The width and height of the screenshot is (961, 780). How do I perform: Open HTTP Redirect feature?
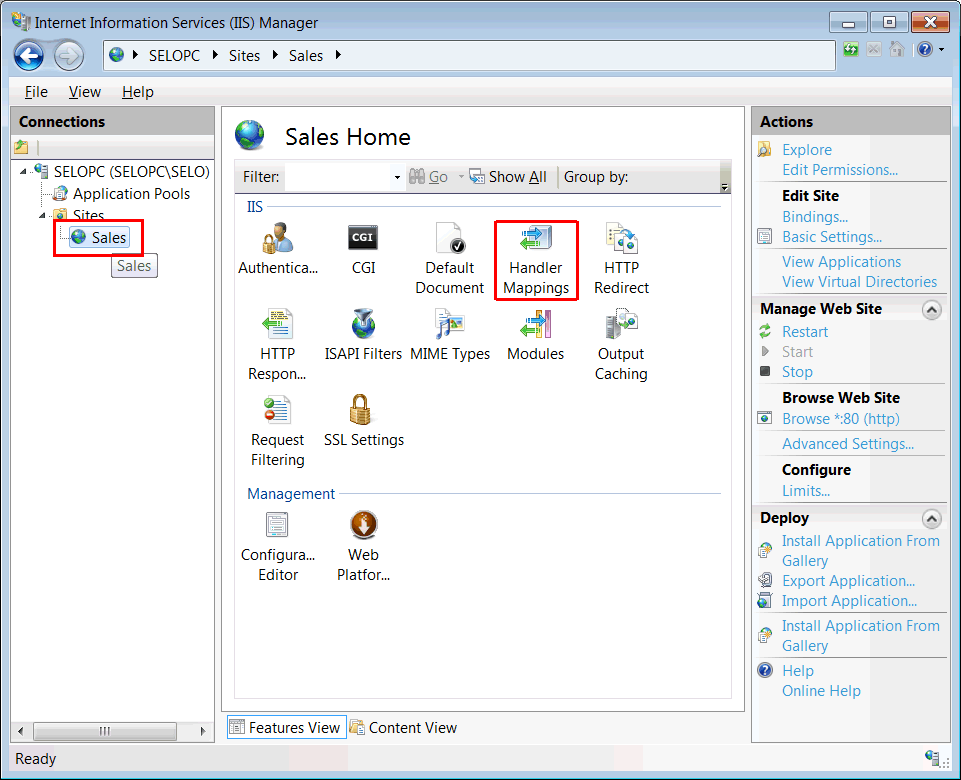(621, 259)
